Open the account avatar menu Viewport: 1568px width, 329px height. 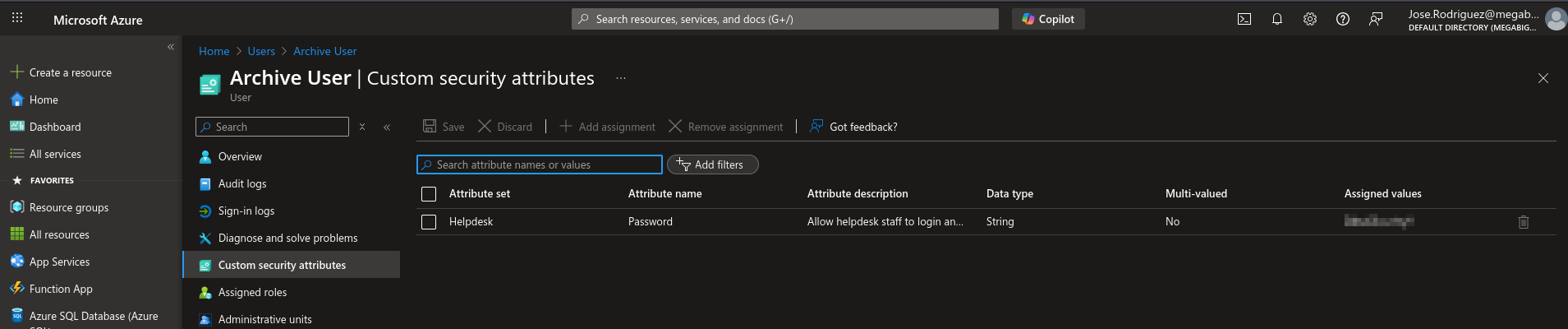coord(1556,19)
